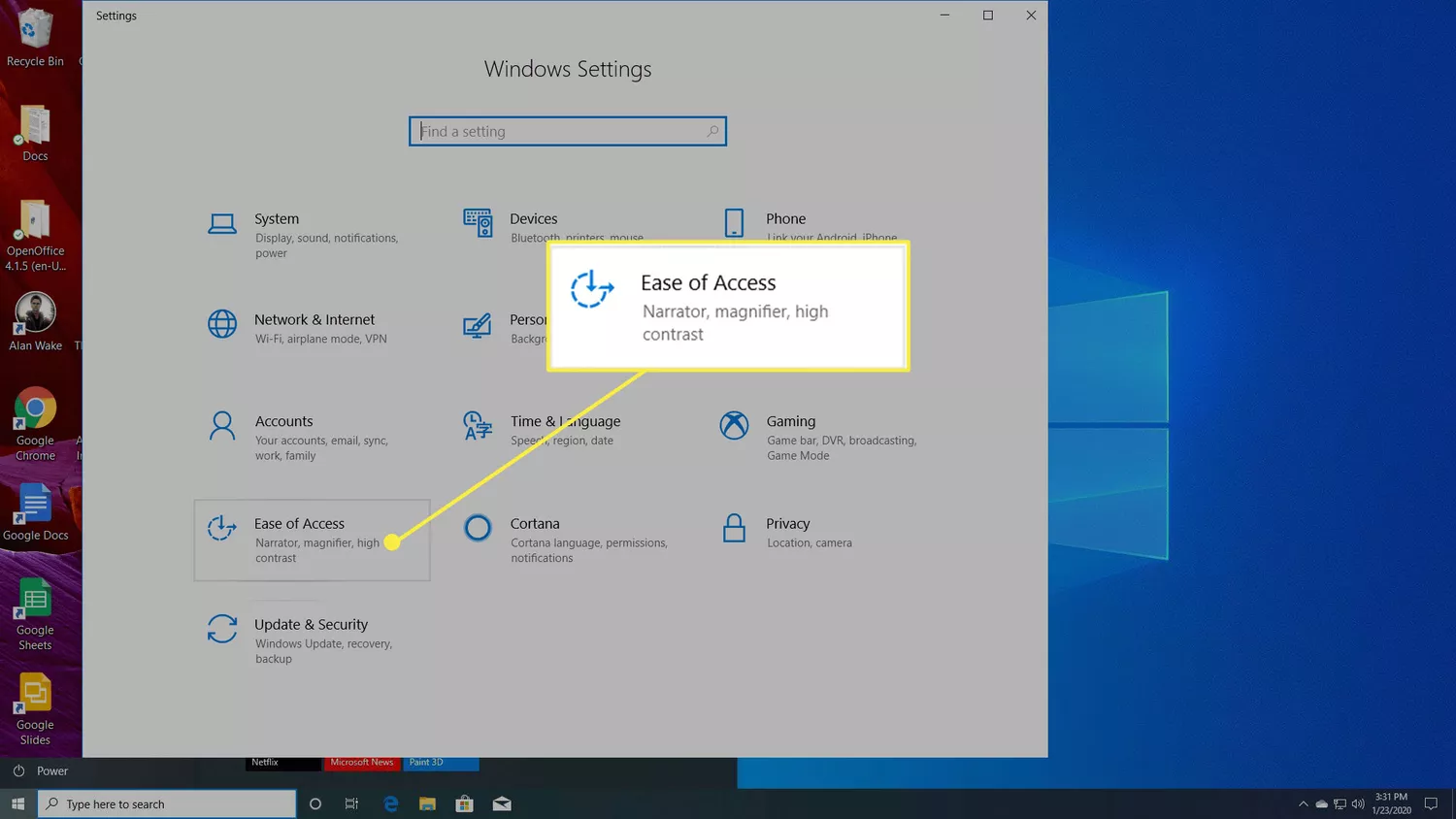Viewport: 1456px width, 819px height.
Task: Open the network tray icon
Action: (x=1340, y=804)
